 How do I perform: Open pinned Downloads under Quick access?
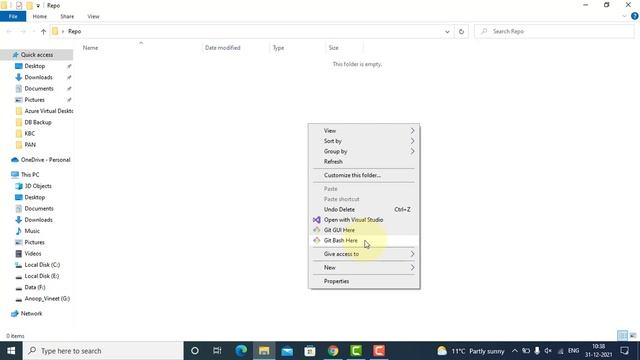(x=38, y=77)
